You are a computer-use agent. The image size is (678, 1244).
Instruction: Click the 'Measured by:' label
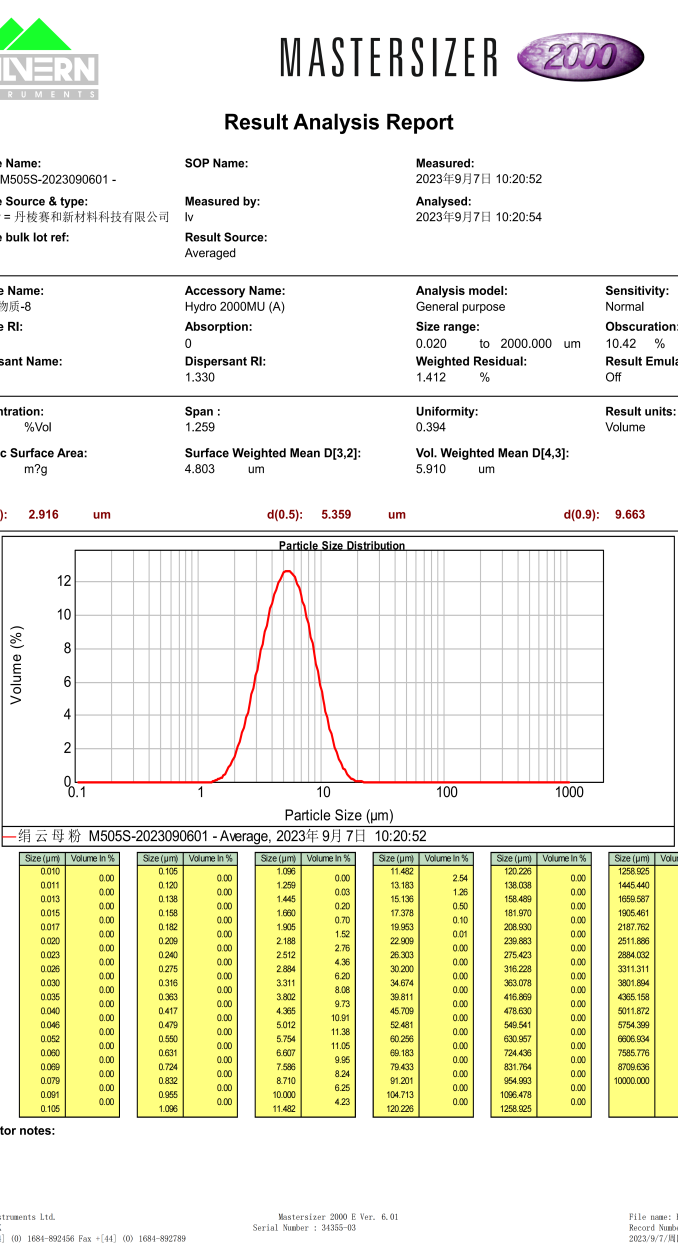pos(222,201)
